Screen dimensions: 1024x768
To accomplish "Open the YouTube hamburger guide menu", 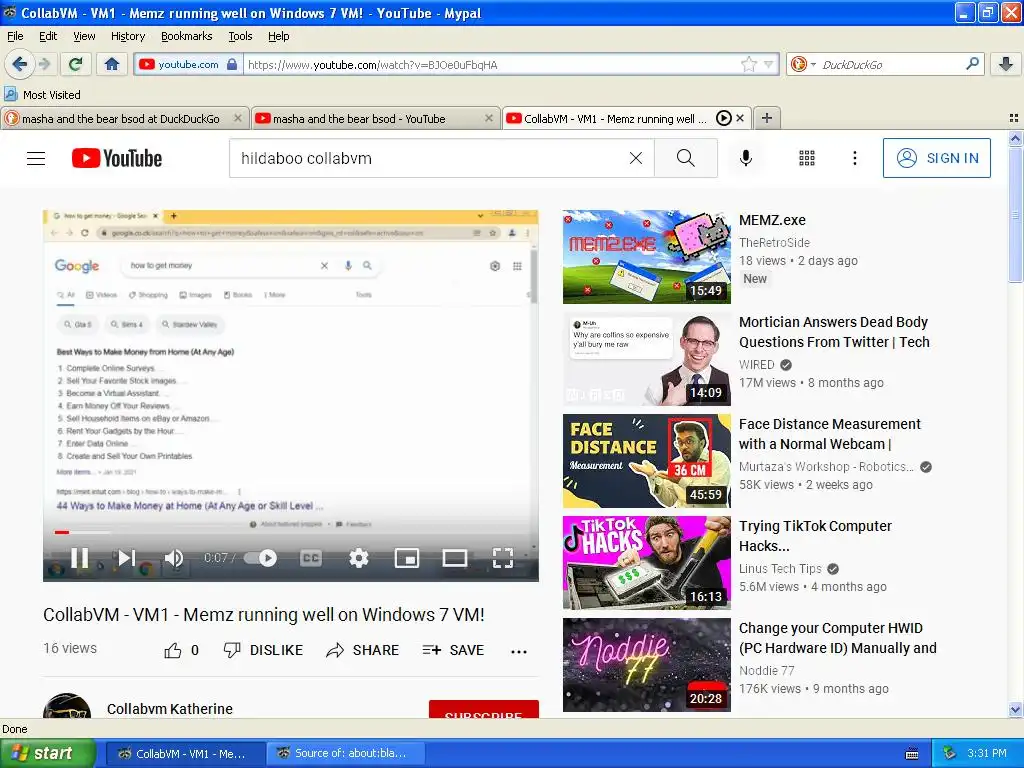I will pyautogui.click(x=36, y=158).
